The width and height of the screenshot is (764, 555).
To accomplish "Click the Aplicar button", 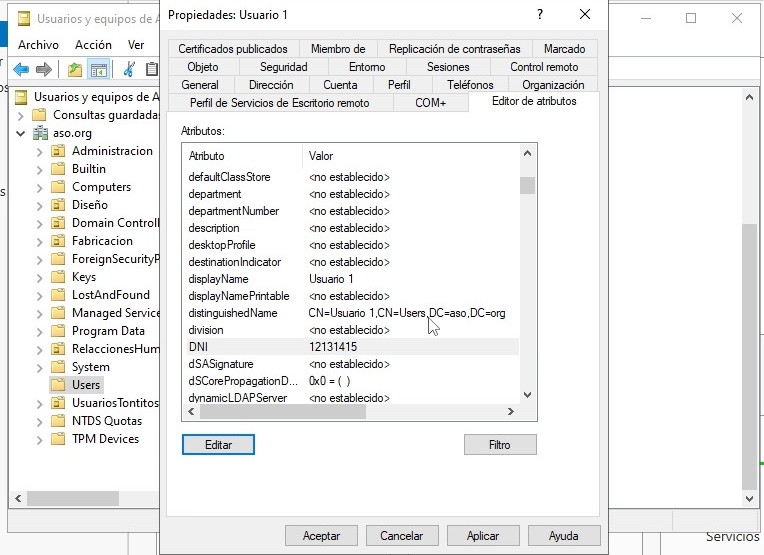I will point(482,536).
